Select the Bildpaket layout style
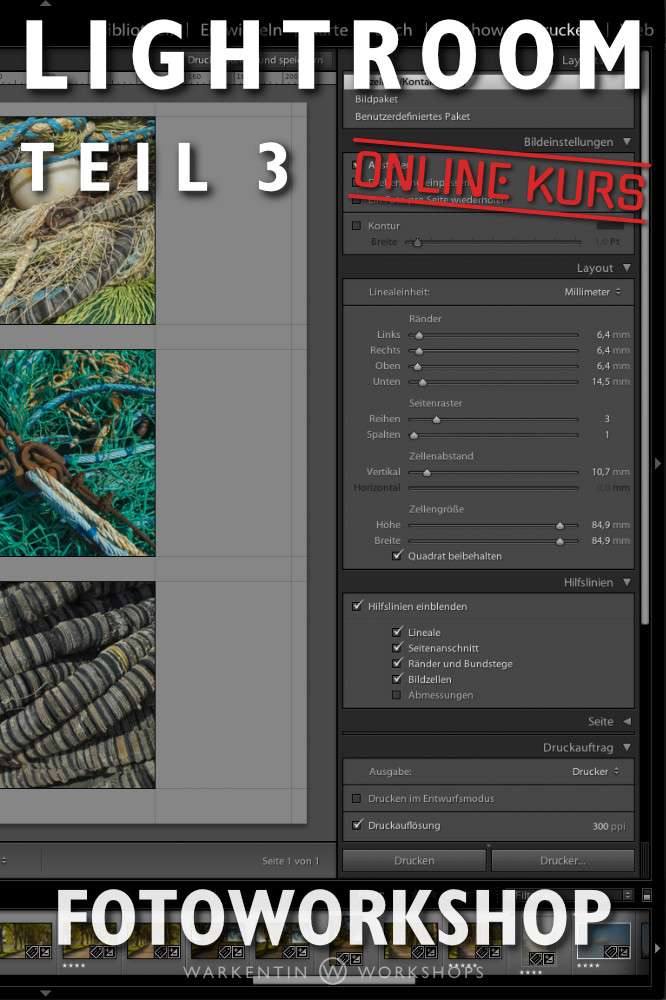Image resolution: width=666 pixels, height=1000 pixels. (x=376, y=99)
